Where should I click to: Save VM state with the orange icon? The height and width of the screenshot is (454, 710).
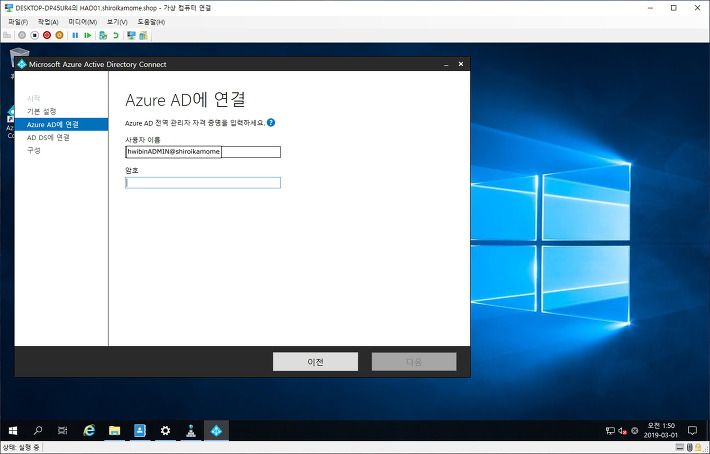tap(59, 35)
